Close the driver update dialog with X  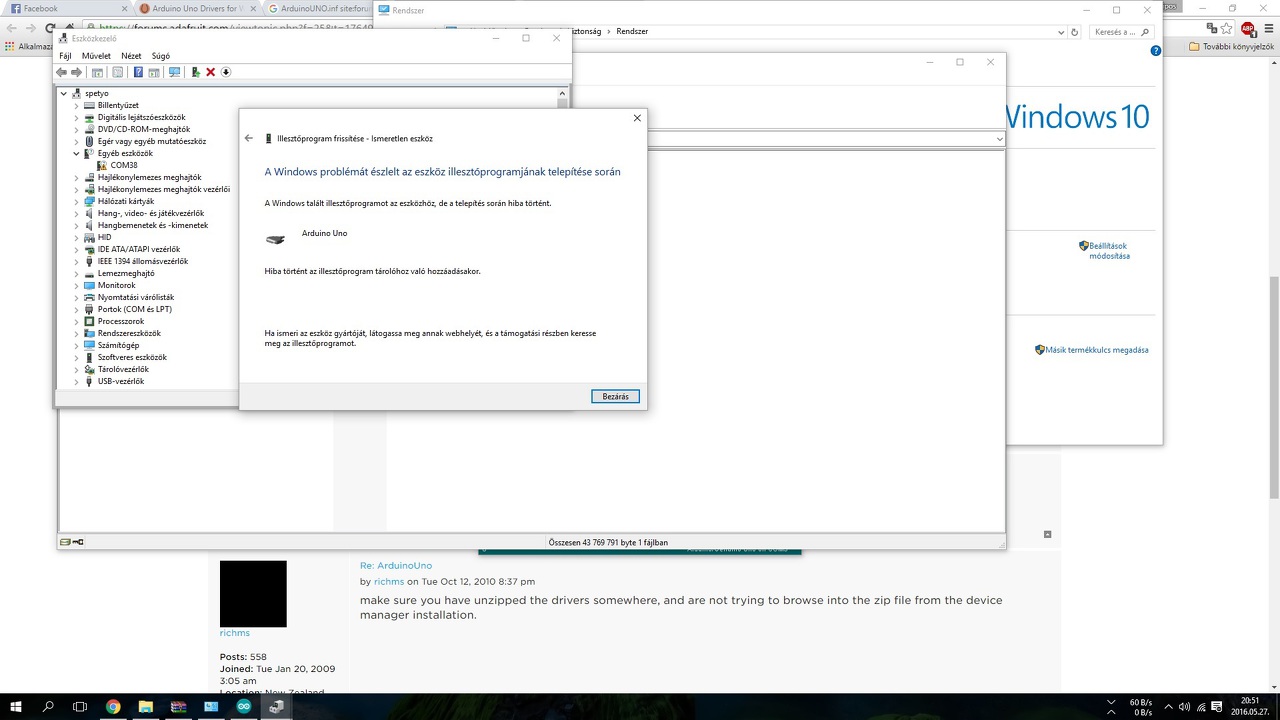[637, 118]
